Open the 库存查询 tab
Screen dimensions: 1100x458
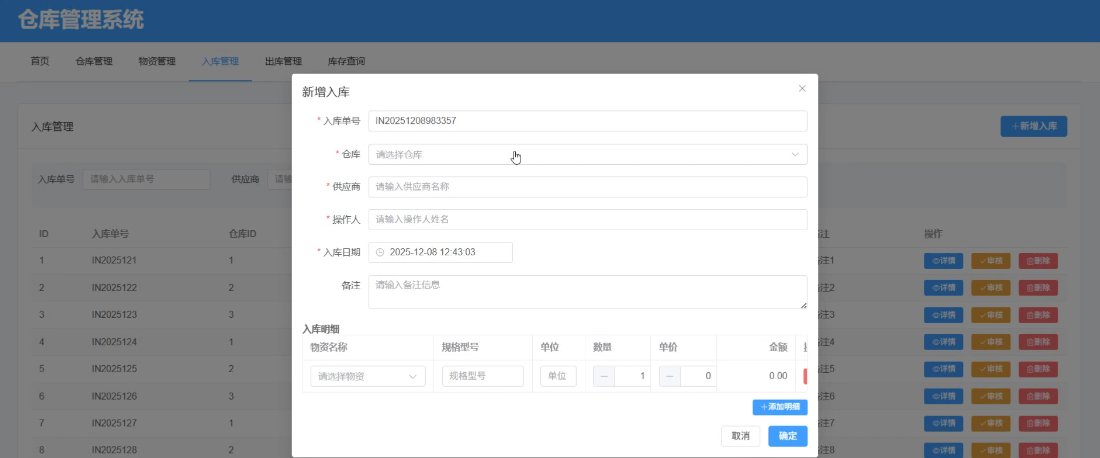(x=347, y=61)
